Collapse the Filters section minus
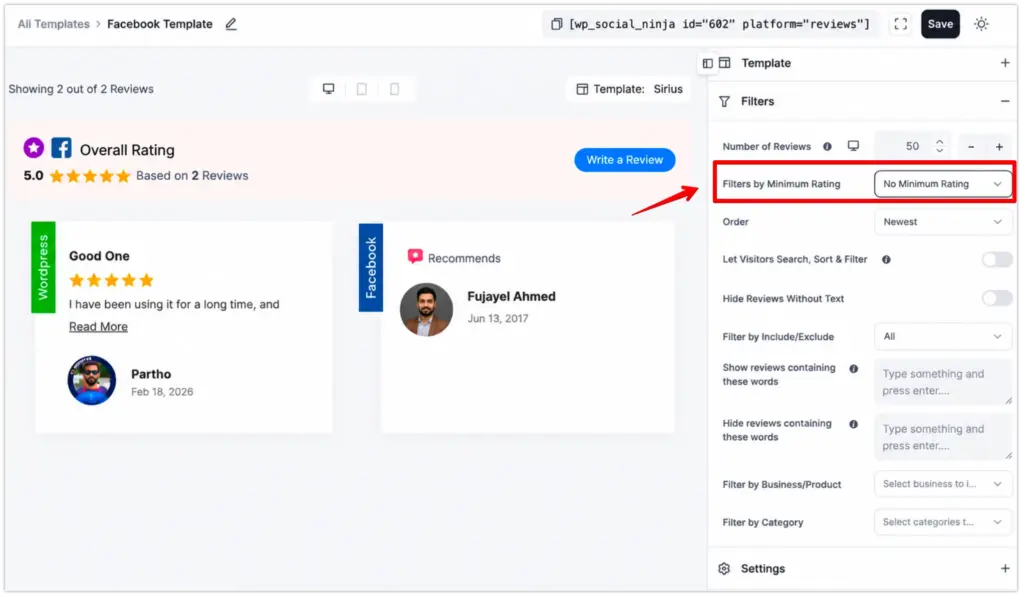Image resolution: width=1024 pixels, height=596 pixels. (x=1006, y=102)
